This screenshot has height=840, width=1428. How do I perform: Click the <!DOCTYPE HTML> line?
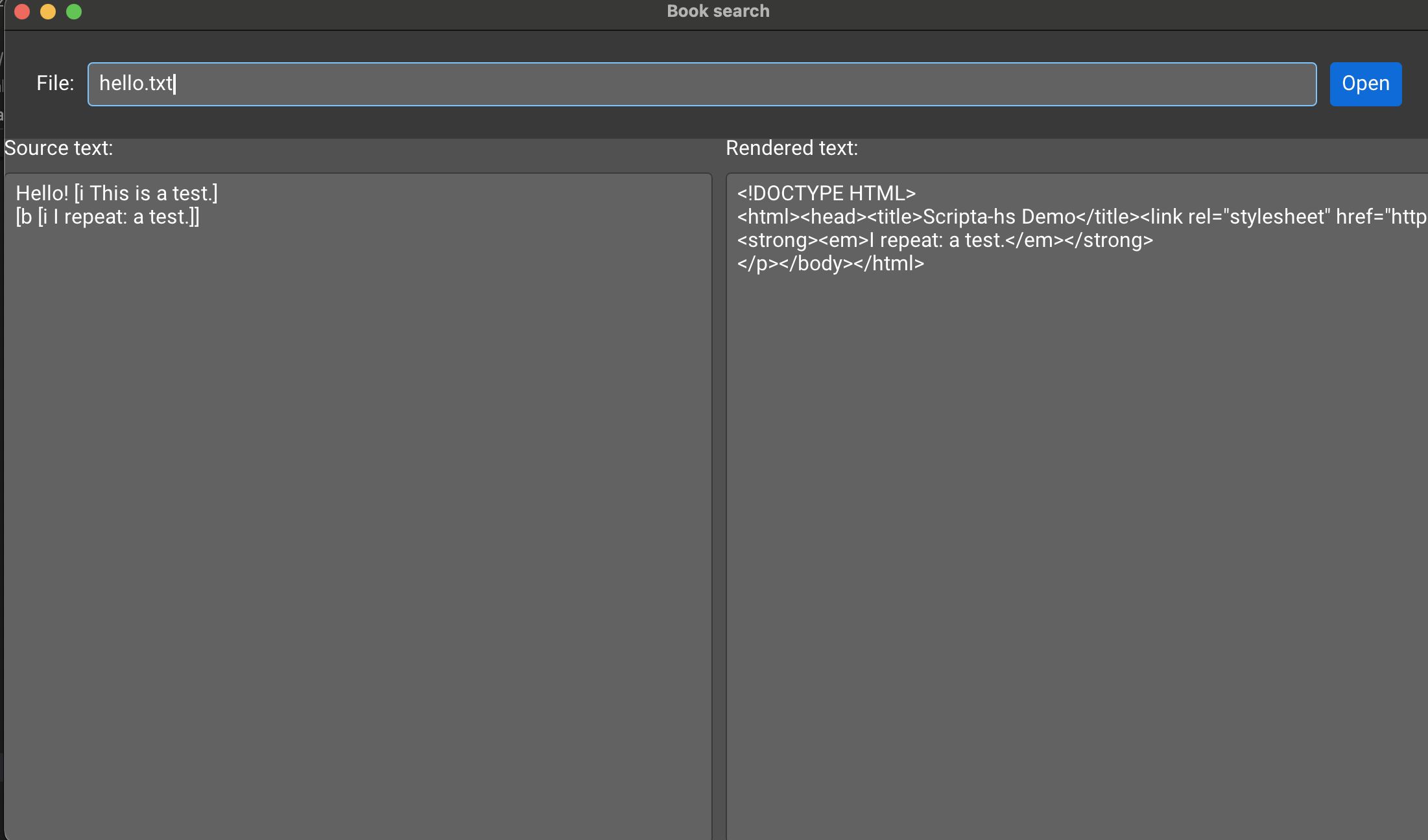tap(826, 194)
